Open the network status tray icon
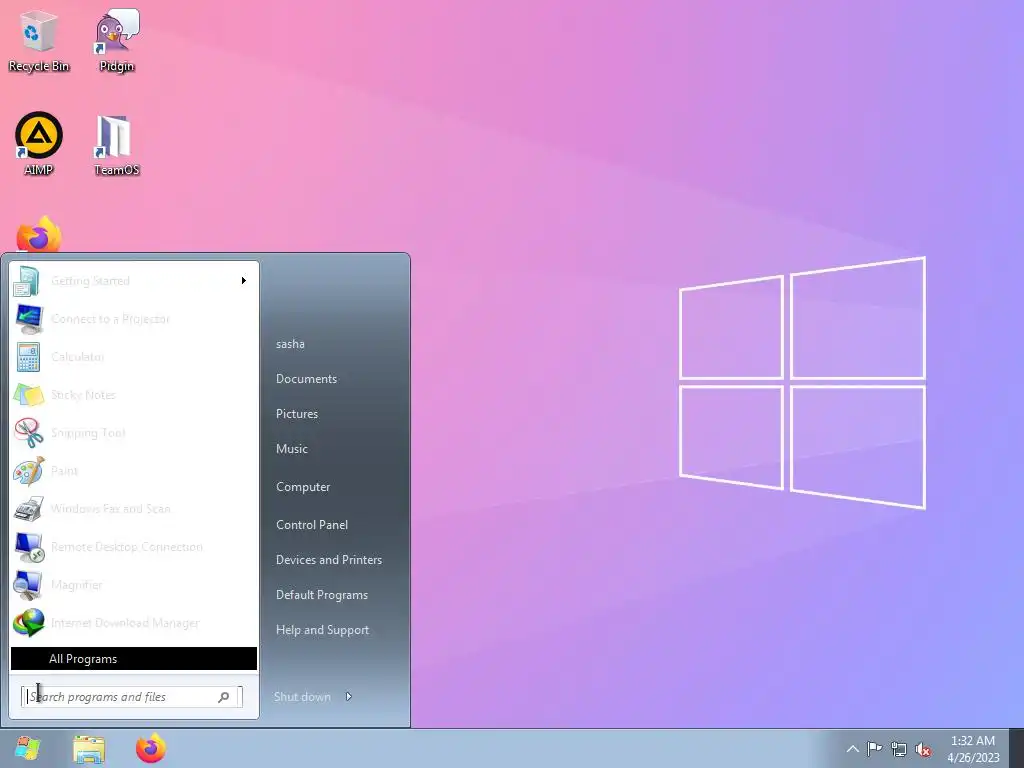1024x768 pixels. [899, 749]
